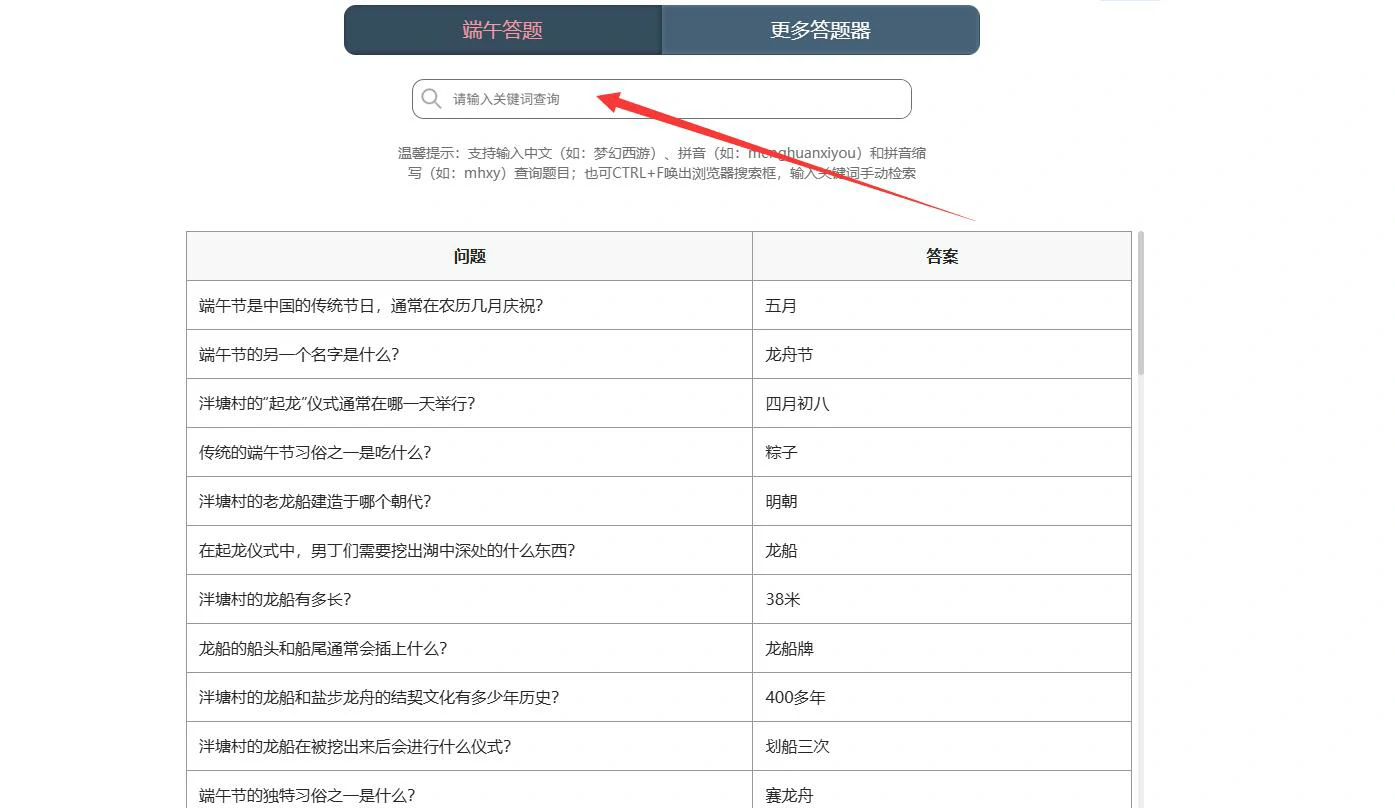Select question 端午节的另一个名字是什么?
Image resolution: width=1395 pixels, height=808 pixels.
[469, 354]
